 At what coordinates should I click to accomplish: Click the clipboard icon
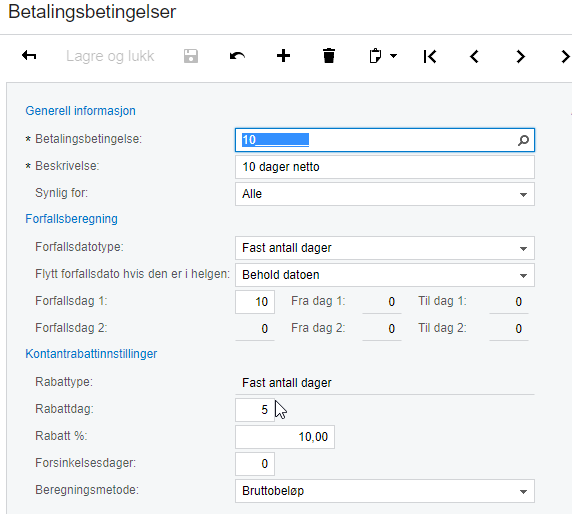375,56
